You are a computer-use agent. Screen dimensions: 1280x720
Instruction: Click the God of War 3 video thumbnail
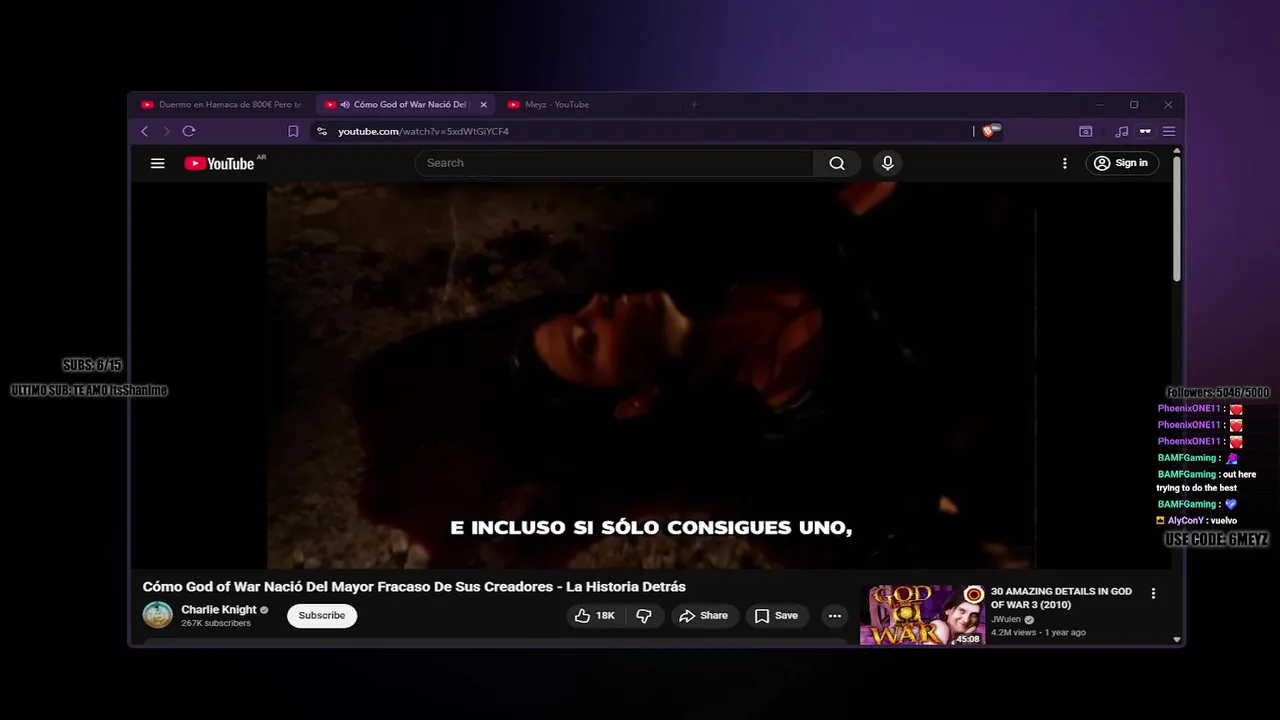pos(922,615)
